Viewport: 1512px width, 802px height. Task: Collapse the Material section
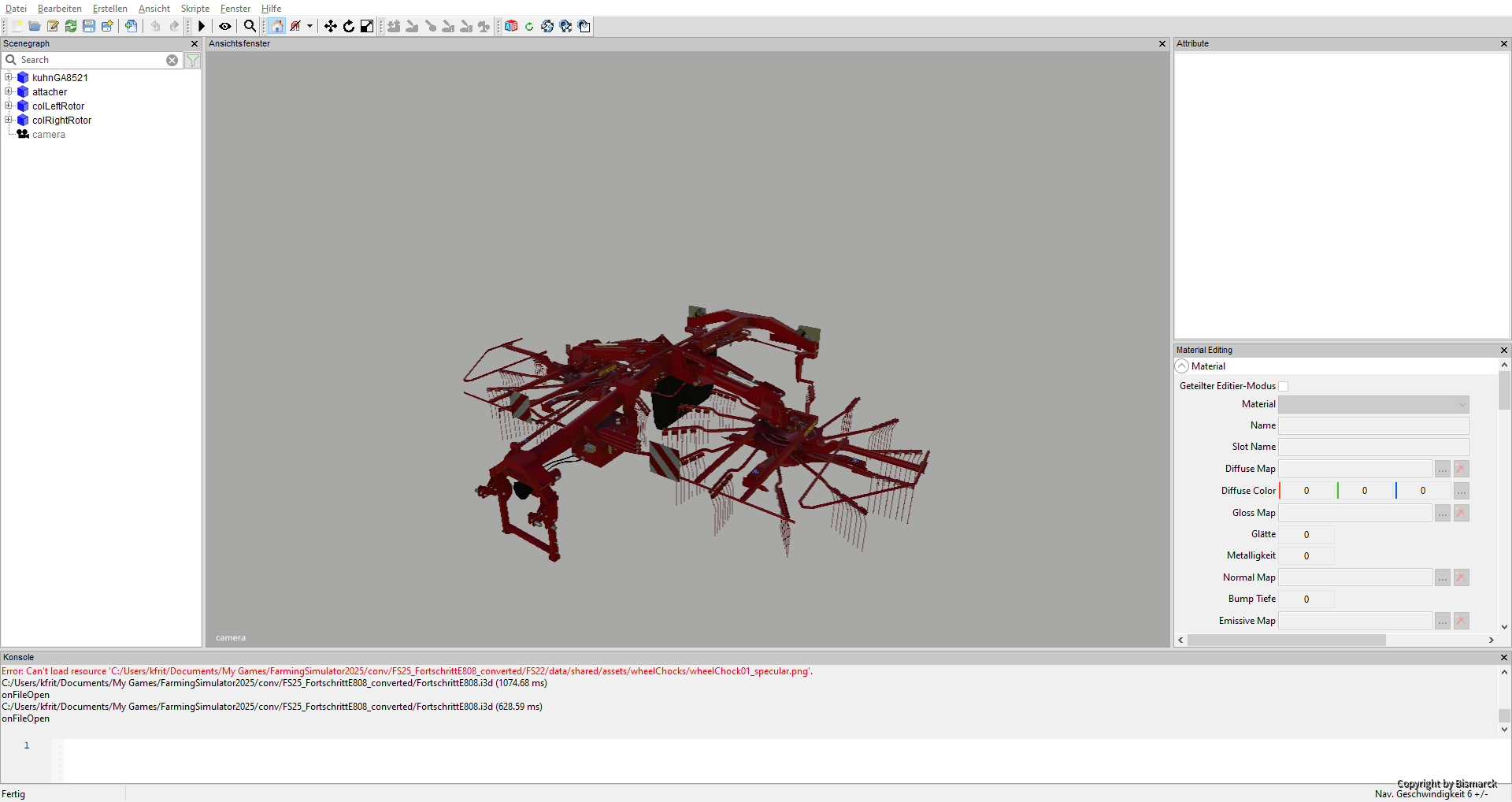[x=1182, y=366]
